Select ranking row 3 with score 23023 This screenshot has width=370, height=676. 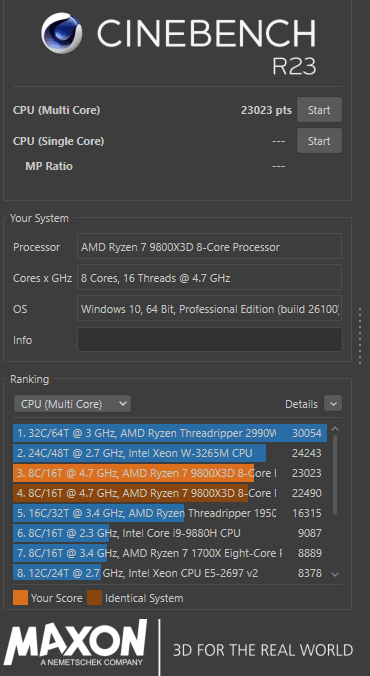pos(170,473)
